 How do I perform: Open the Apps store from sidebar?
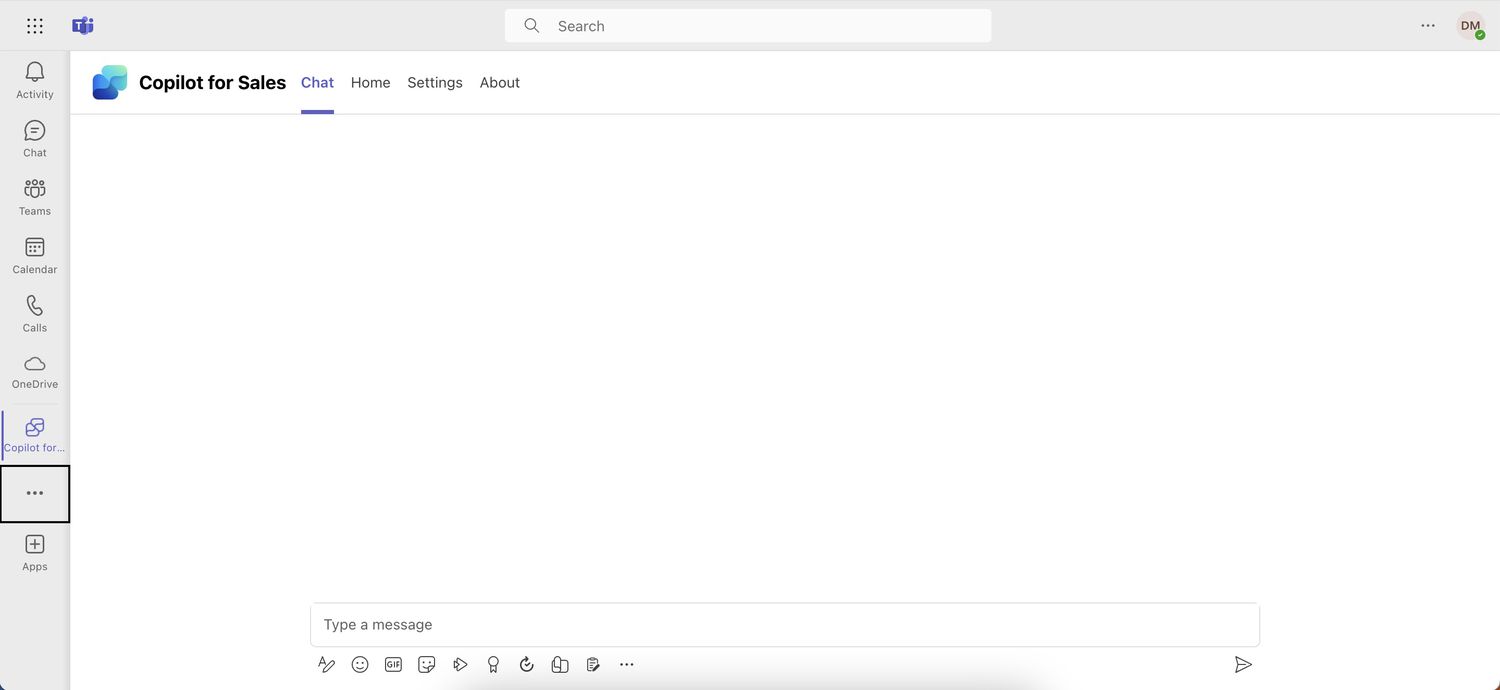pos(34,552)
